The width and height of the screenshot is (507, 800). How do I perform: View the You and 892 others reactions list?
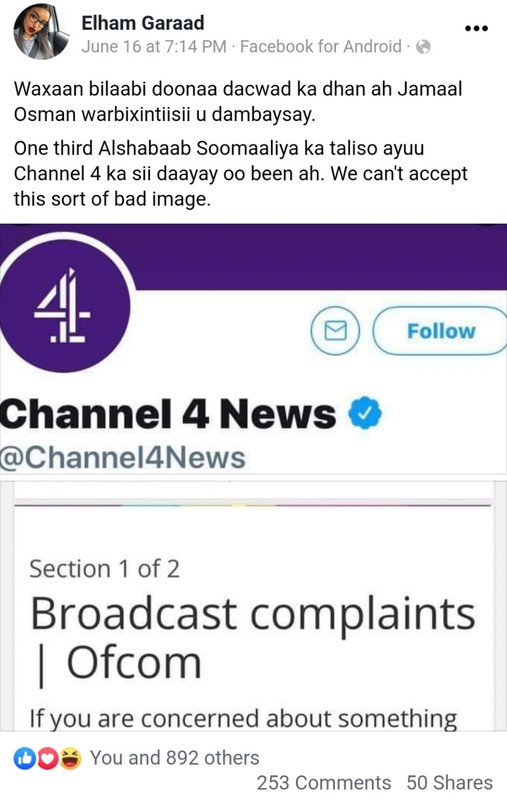[x=175, y=758]
